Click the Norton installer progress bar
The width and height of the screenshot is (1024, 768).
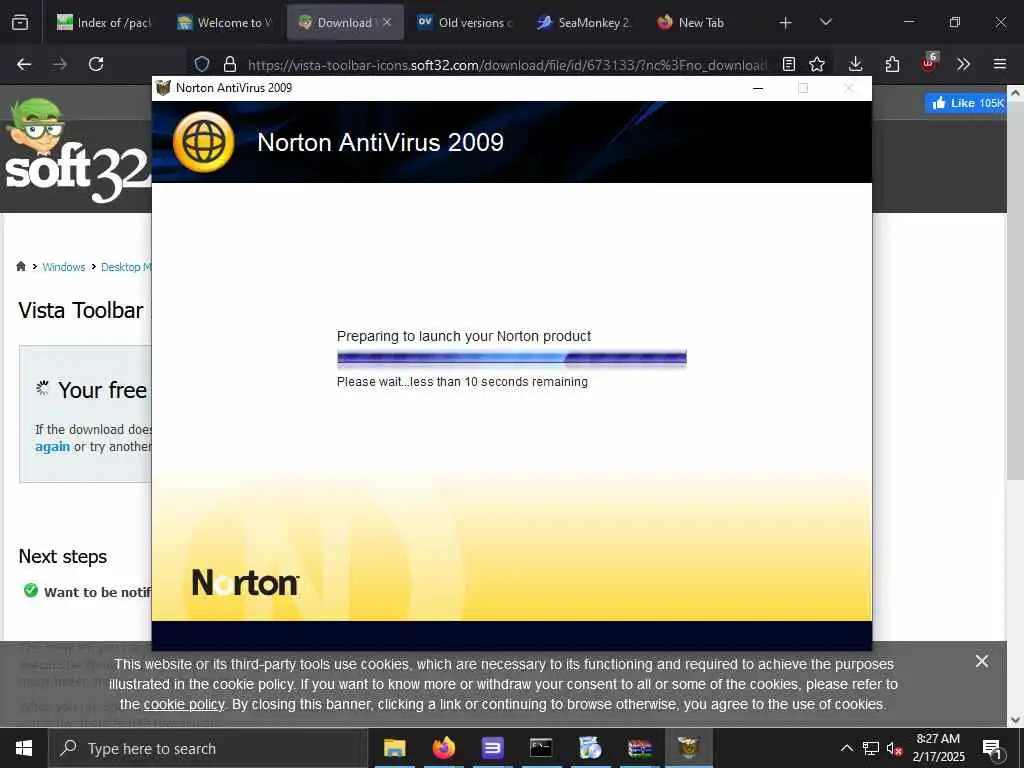511,358
